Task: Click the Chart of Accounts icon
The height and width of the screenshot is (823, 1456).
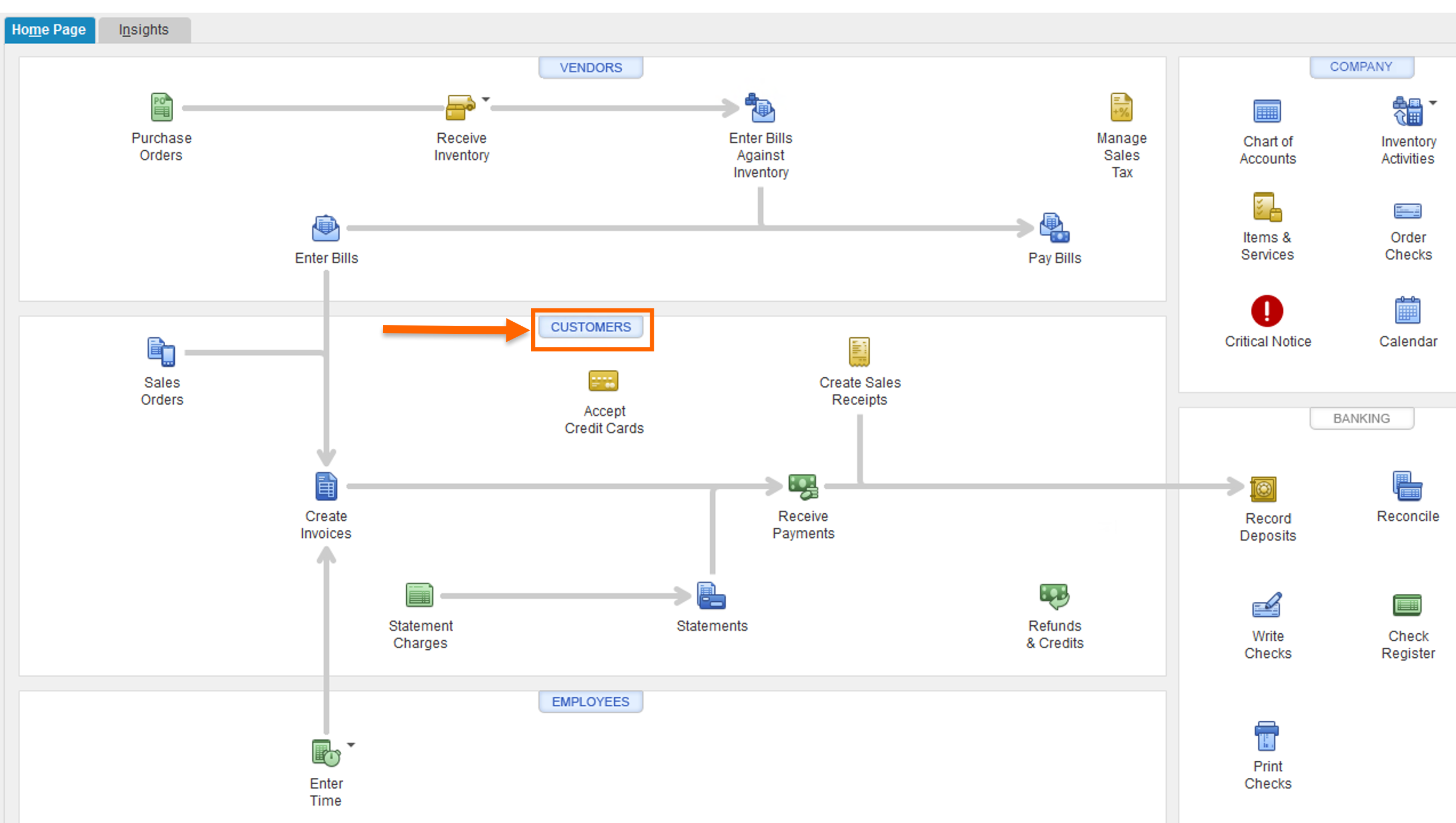Action: click(1267, 111)
